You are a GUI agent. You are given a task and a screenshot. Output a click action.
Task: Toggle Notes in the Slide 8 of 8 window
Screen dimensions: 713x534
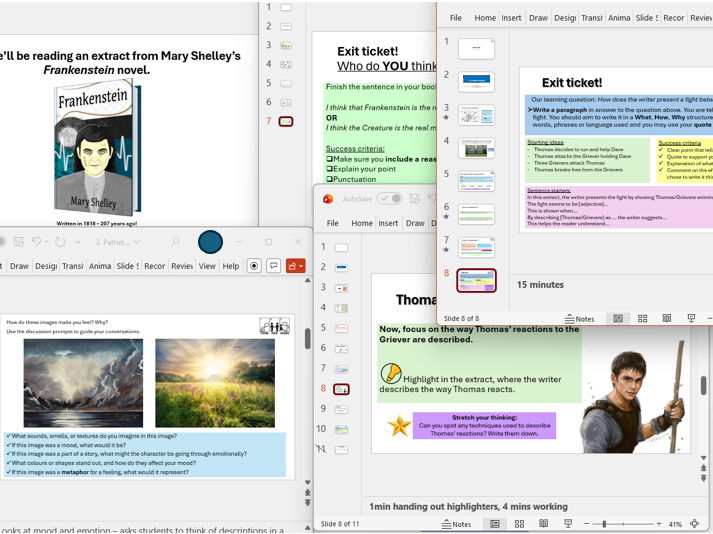coord(579,319)
